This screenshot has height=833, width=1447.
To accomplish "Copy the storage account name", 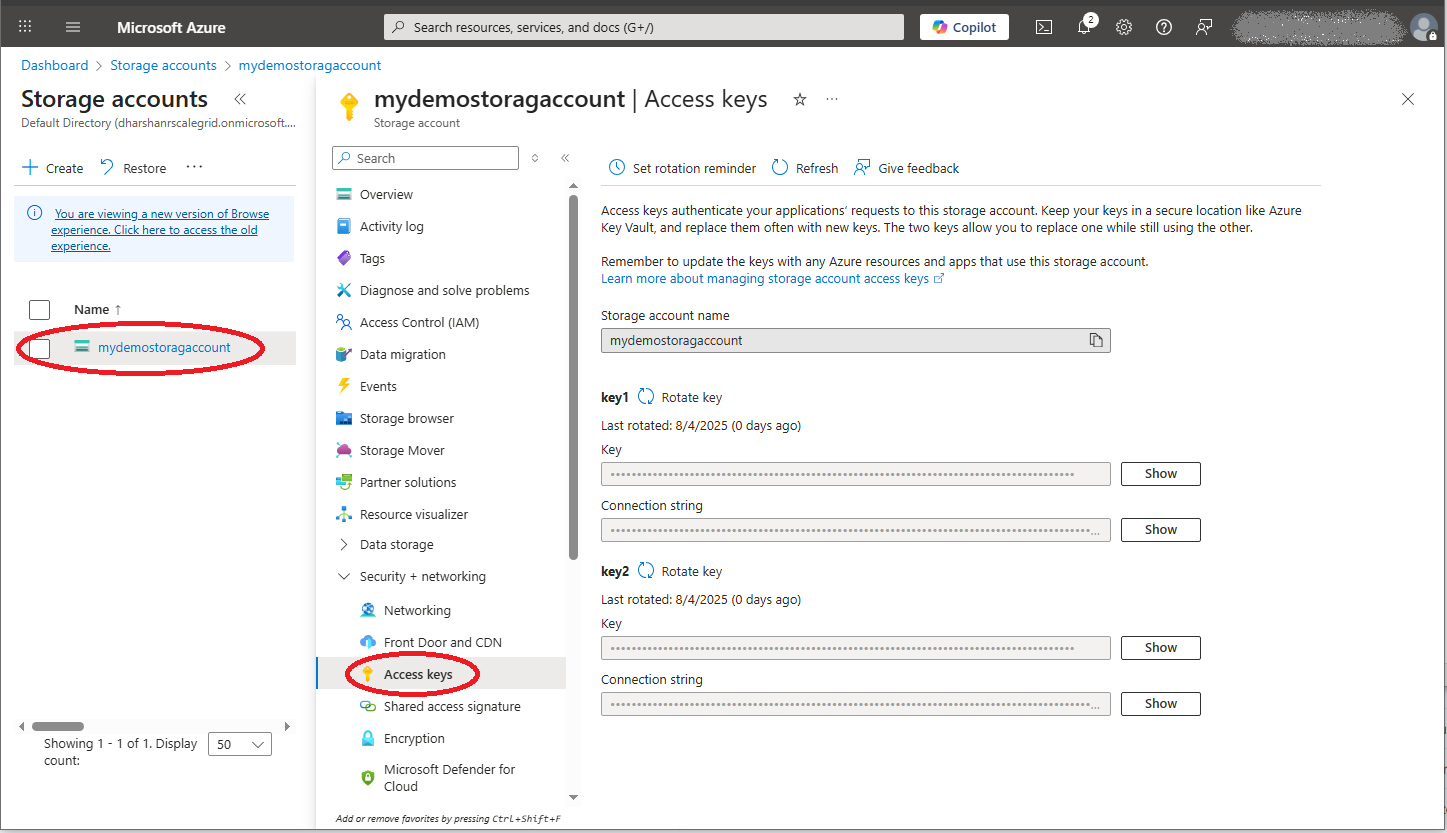I will [1096, 340].
